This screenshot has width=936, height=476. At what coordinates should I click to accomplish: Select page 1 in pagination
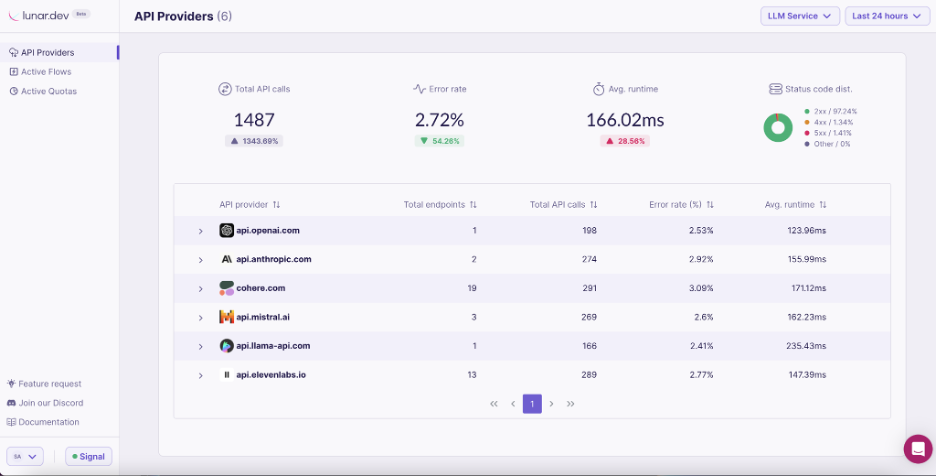[532, 404]
